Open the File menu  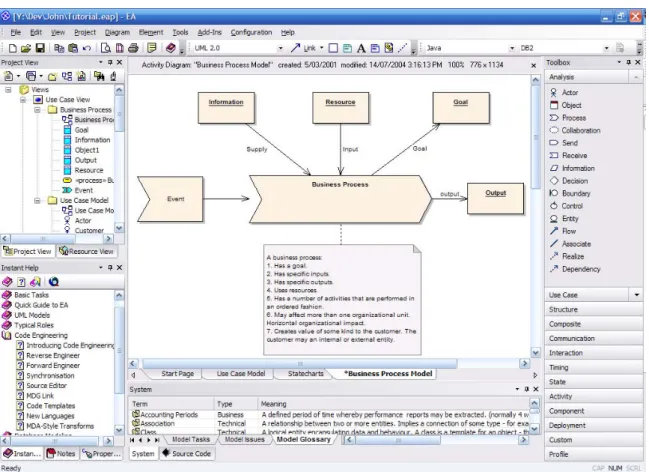[16, 32]
